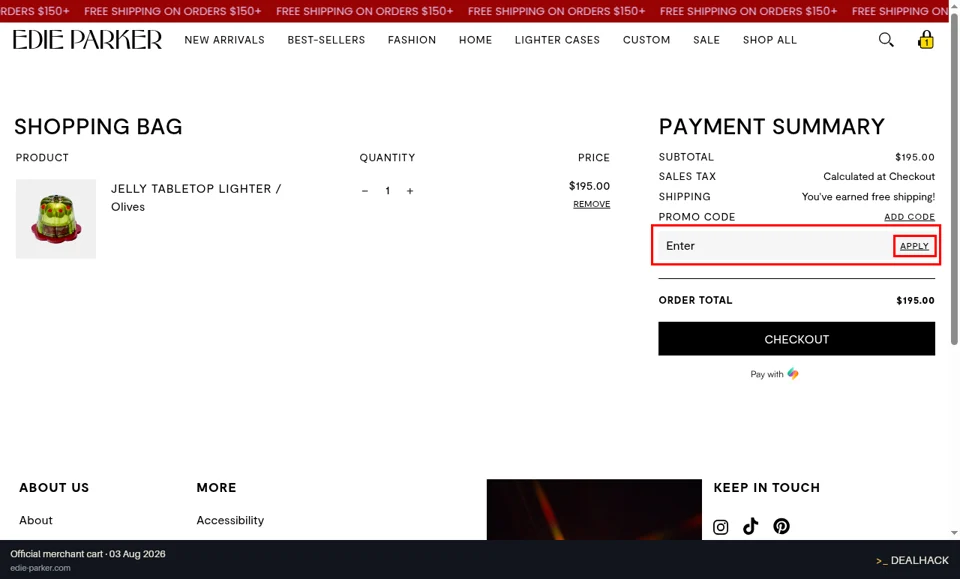The width and height of the screenshot is (960, 579).
Task: Click the free shipping banner
Action: click(474, 11)
